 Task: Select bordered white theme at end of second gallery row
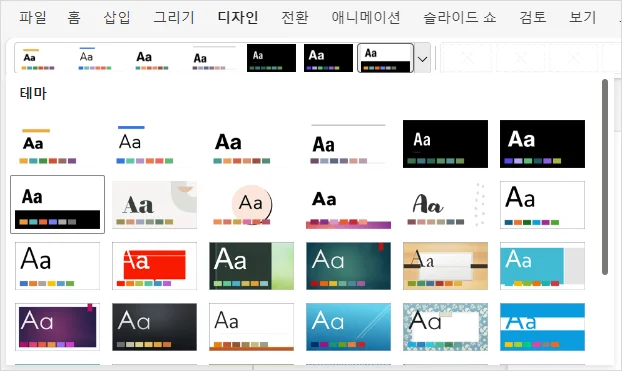point(542,205)
